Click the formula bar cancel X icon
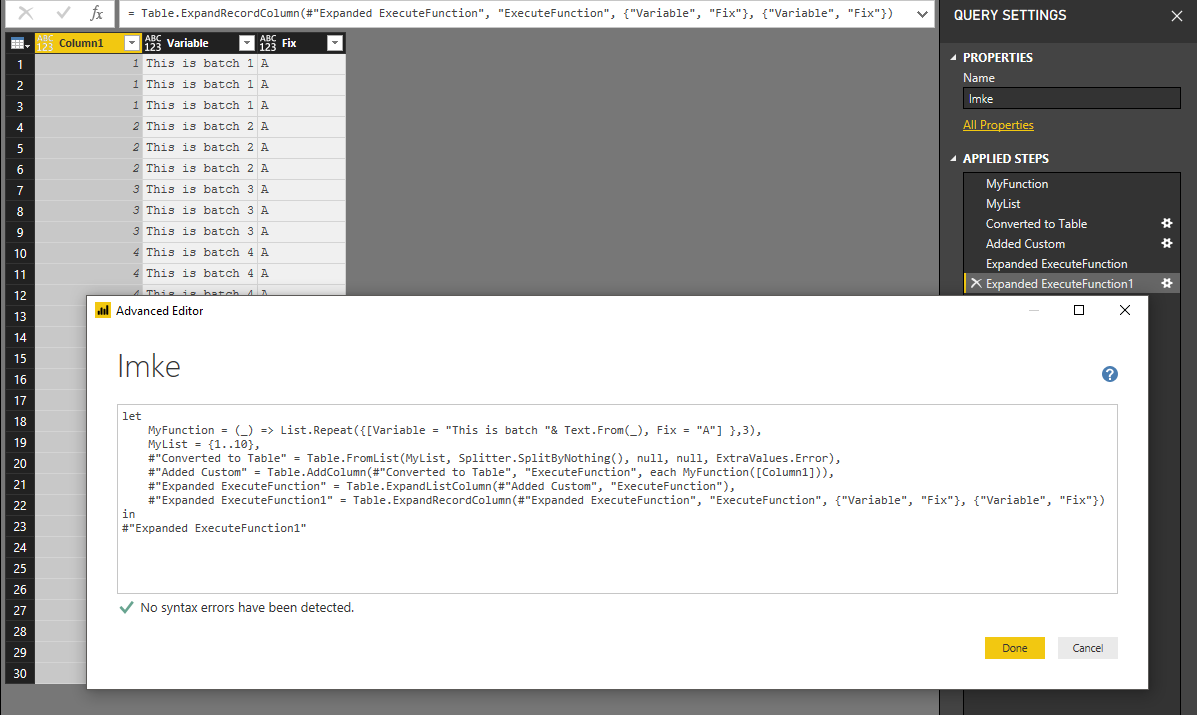Screen dimensions: 1197x715 coord(26,13)
